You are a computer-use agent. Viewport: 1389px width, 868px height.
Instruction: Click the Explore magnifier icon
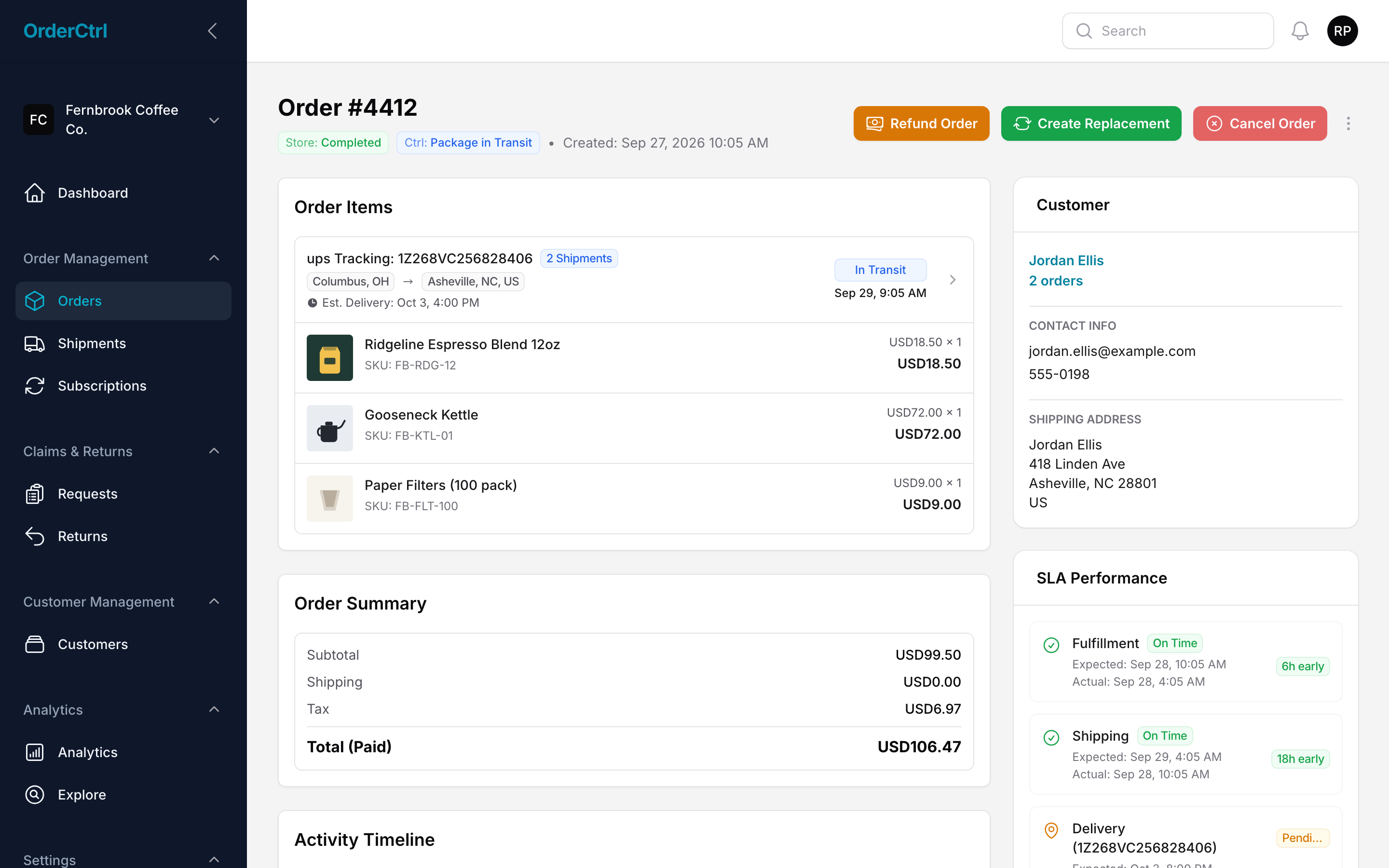[34, 795]
